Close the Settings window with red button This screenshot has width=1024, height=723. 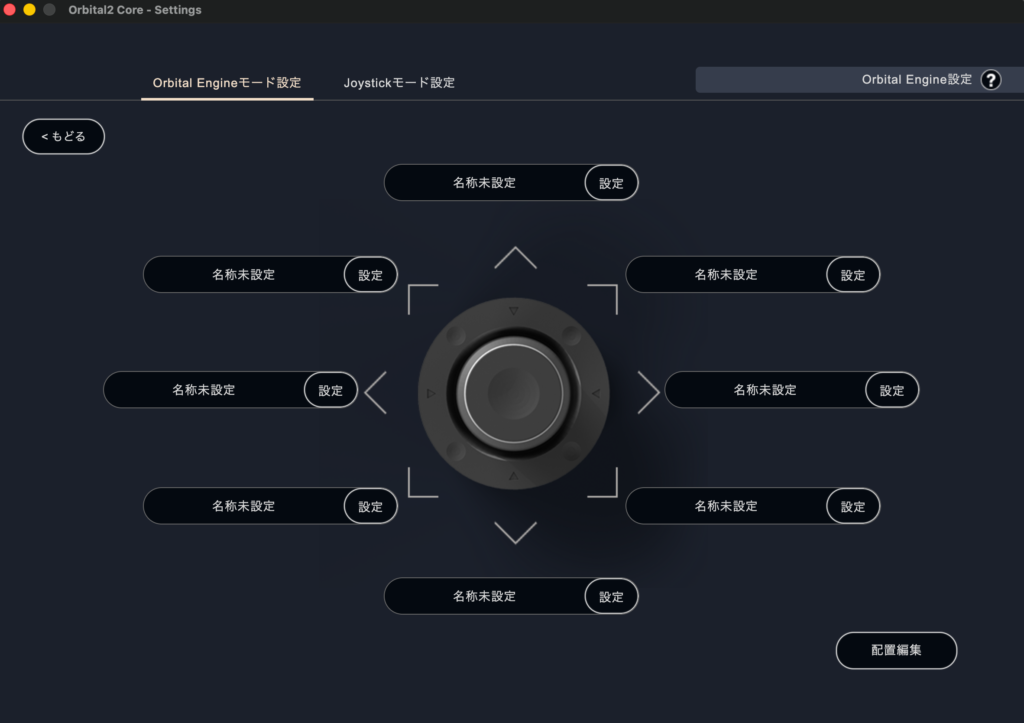(x=10, y=10)
